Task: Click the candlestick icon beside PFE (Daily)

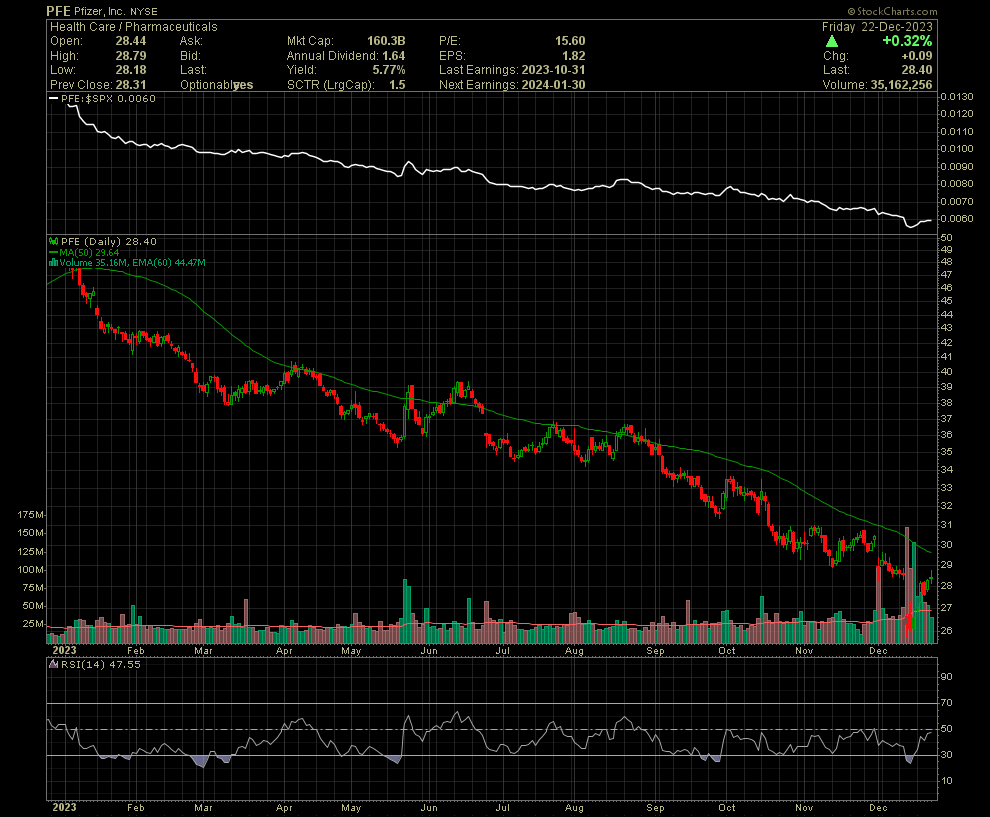Action: [52, 241]
